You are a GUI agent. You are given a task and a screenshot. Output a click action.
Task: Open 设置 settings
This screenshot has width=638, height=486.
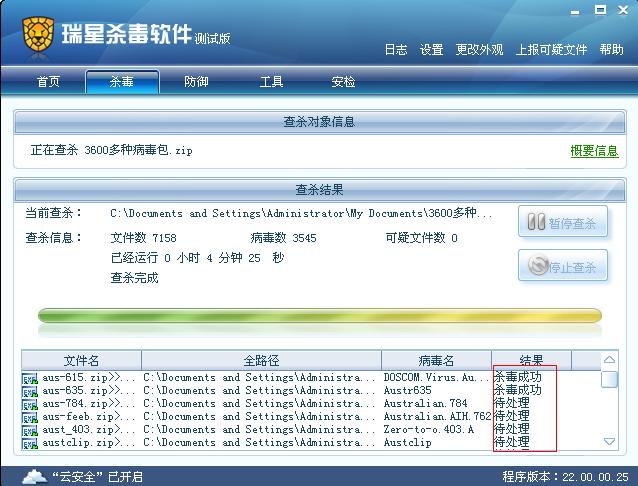coord(431,50)
